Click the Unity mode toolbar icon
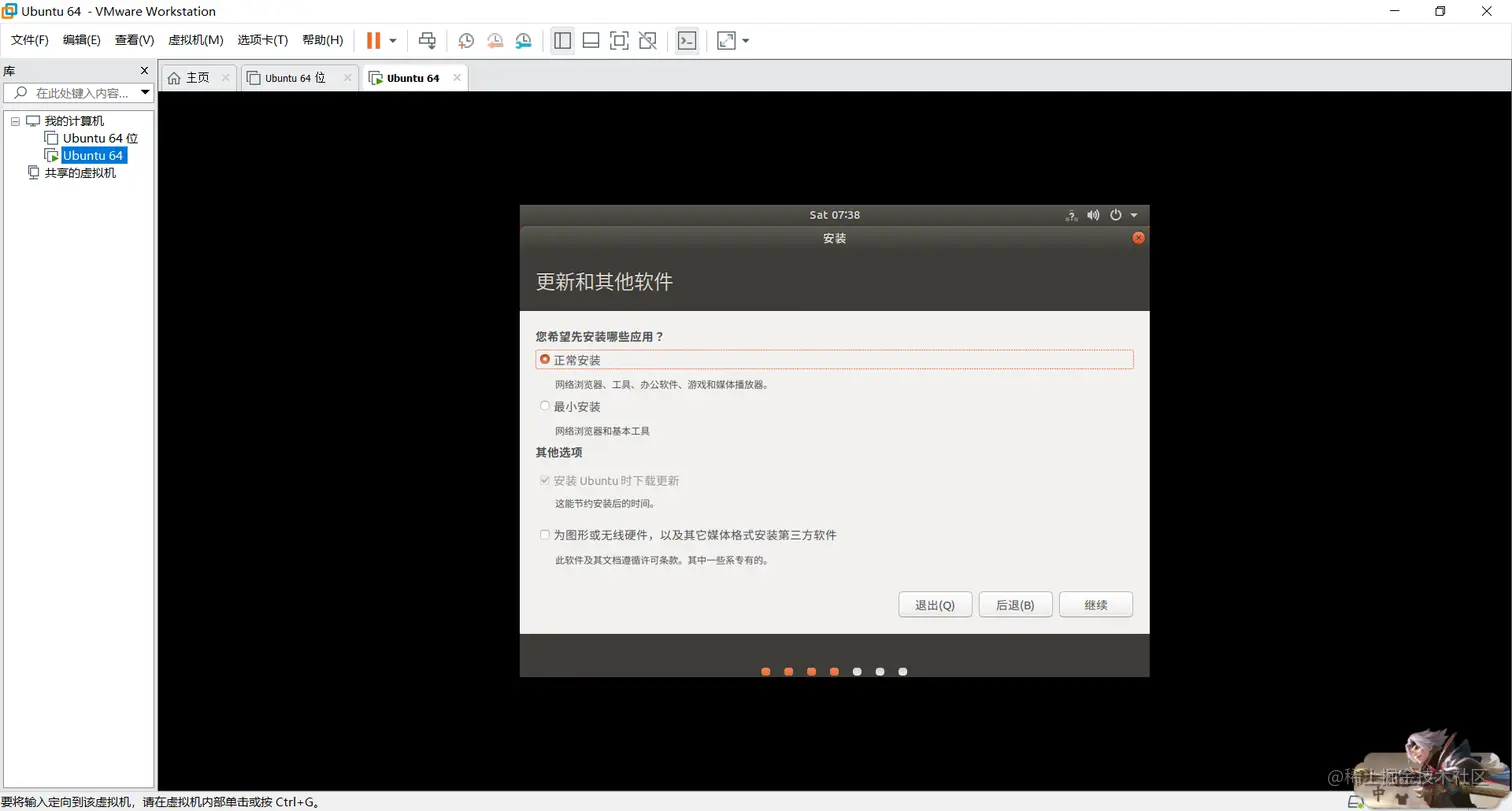Image resolution: width=1512 pixels, height=811 pixels. [648, 41]
